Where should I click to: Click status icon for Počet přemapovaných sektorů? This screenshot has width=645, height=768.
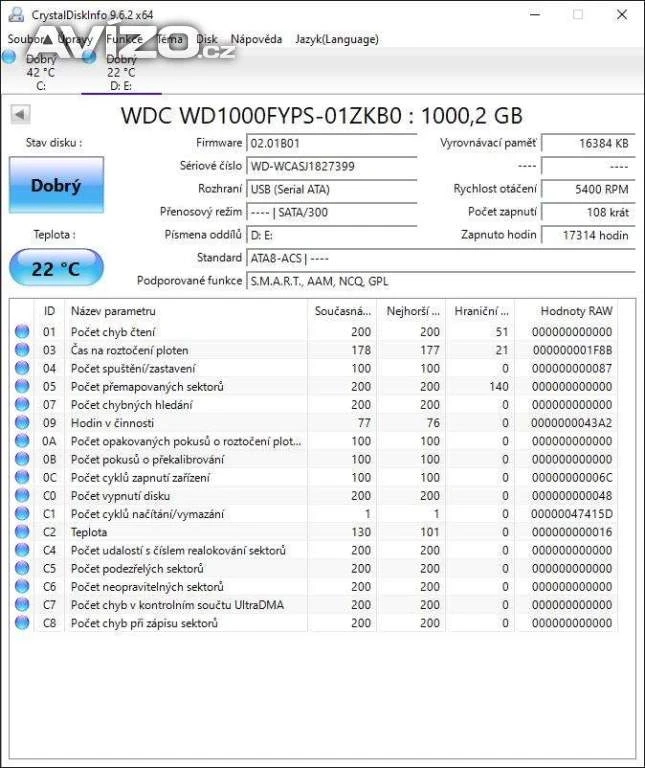click(22, 387)
